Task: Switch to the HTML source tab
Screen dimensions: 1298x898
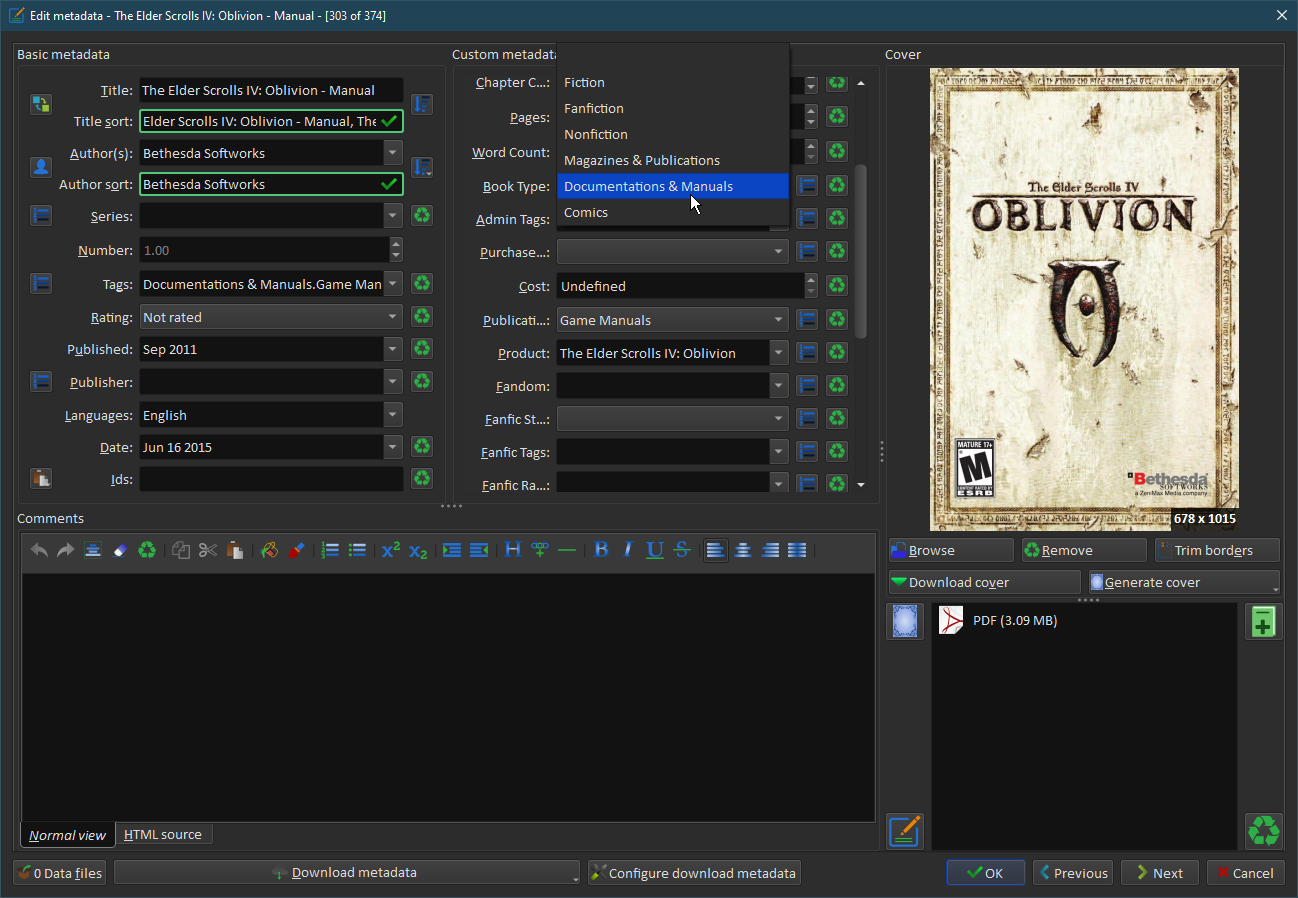Action: click(x=162, y=834)
